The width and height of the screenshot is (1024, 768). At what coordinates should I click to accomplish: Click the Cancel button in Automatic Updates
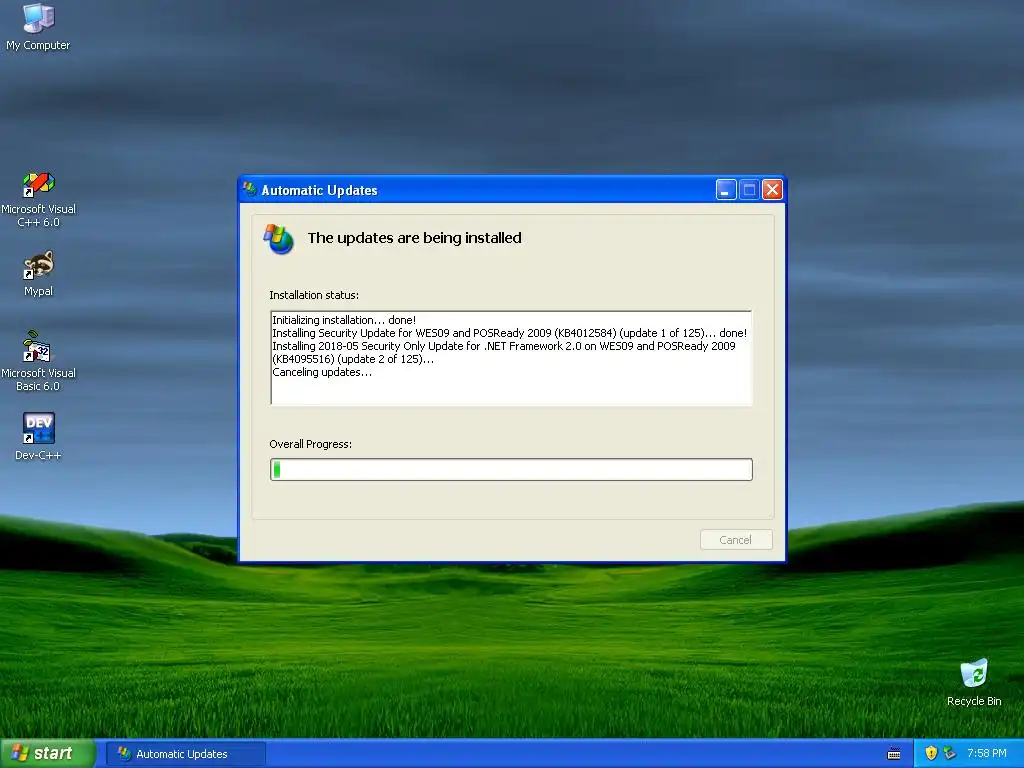click(736, 539)
